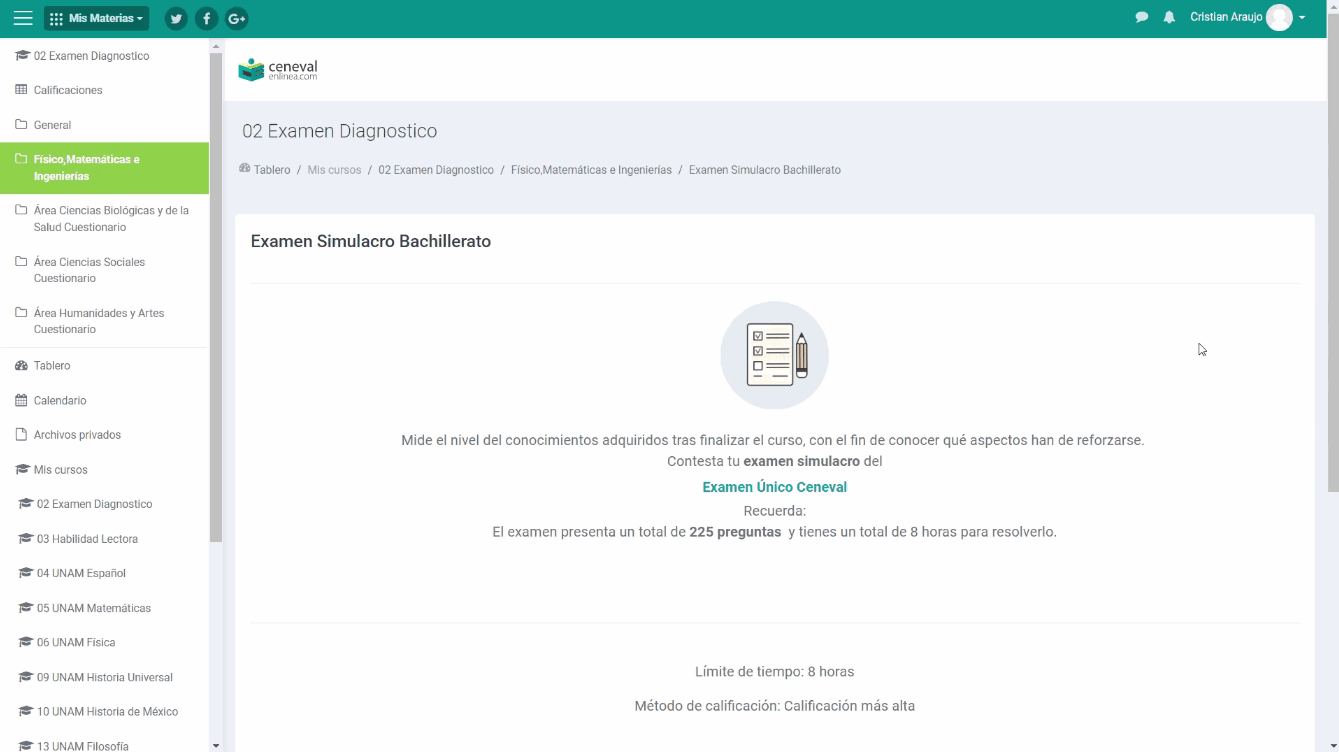This screenshot has width=1339, height=752.
Task: Expand the Mis Materias dropdown
Action: [x=97, y=18]
